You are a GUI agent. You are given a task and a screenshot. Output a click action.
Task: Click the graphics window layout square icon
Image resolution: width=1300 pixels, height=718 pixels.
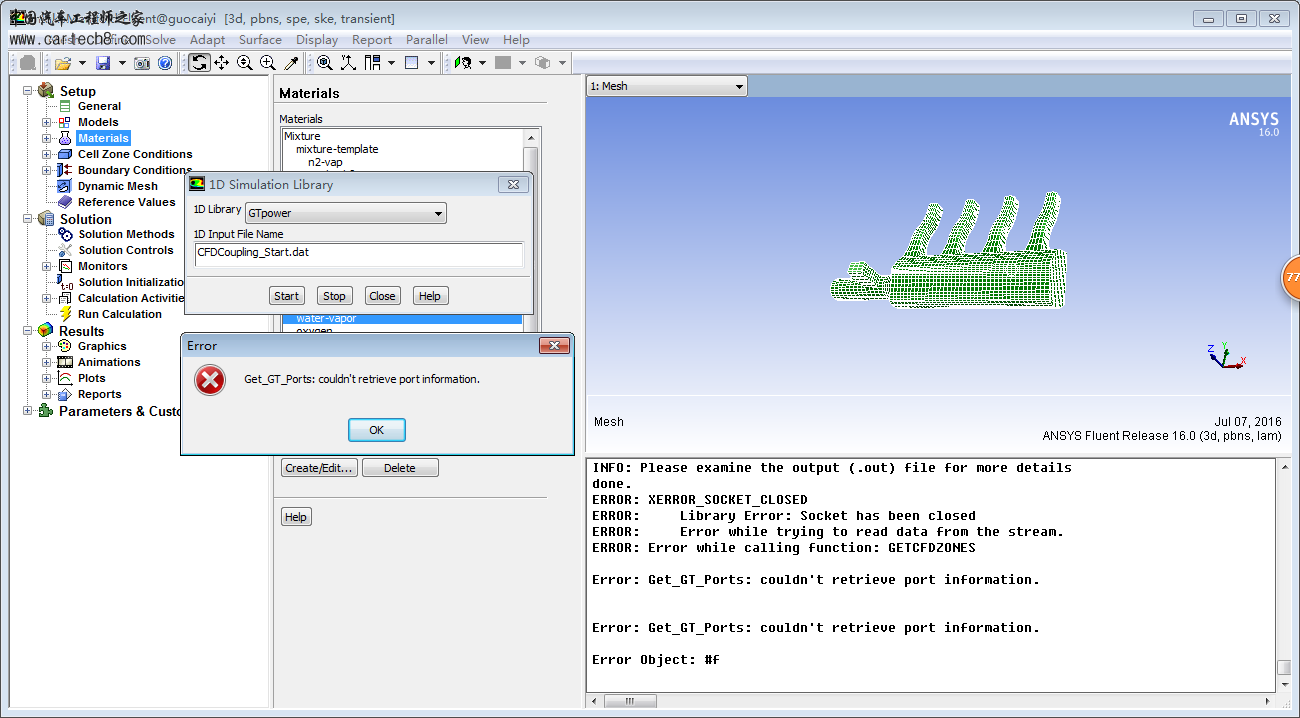coord(411,63)
